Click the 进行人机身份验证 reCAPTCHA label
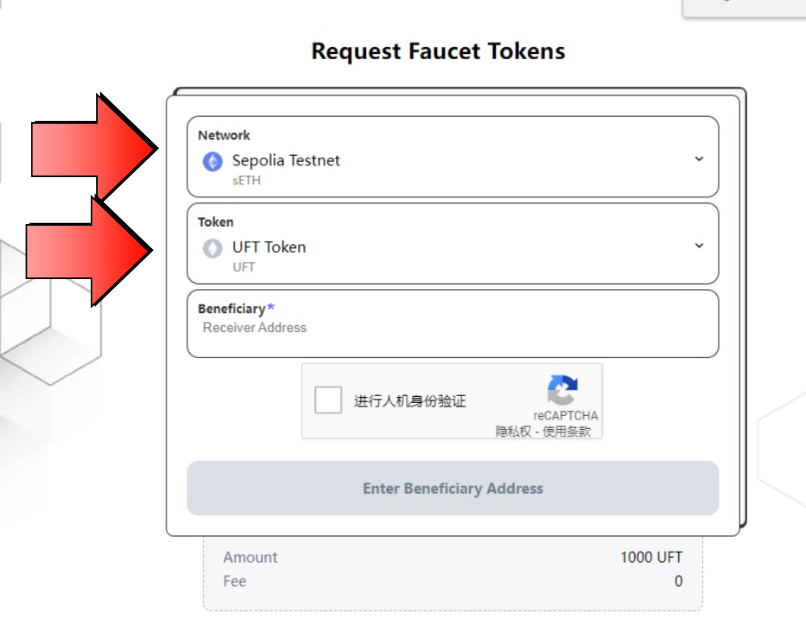Screen dimensions: 806x632 (x=410, y=401)
